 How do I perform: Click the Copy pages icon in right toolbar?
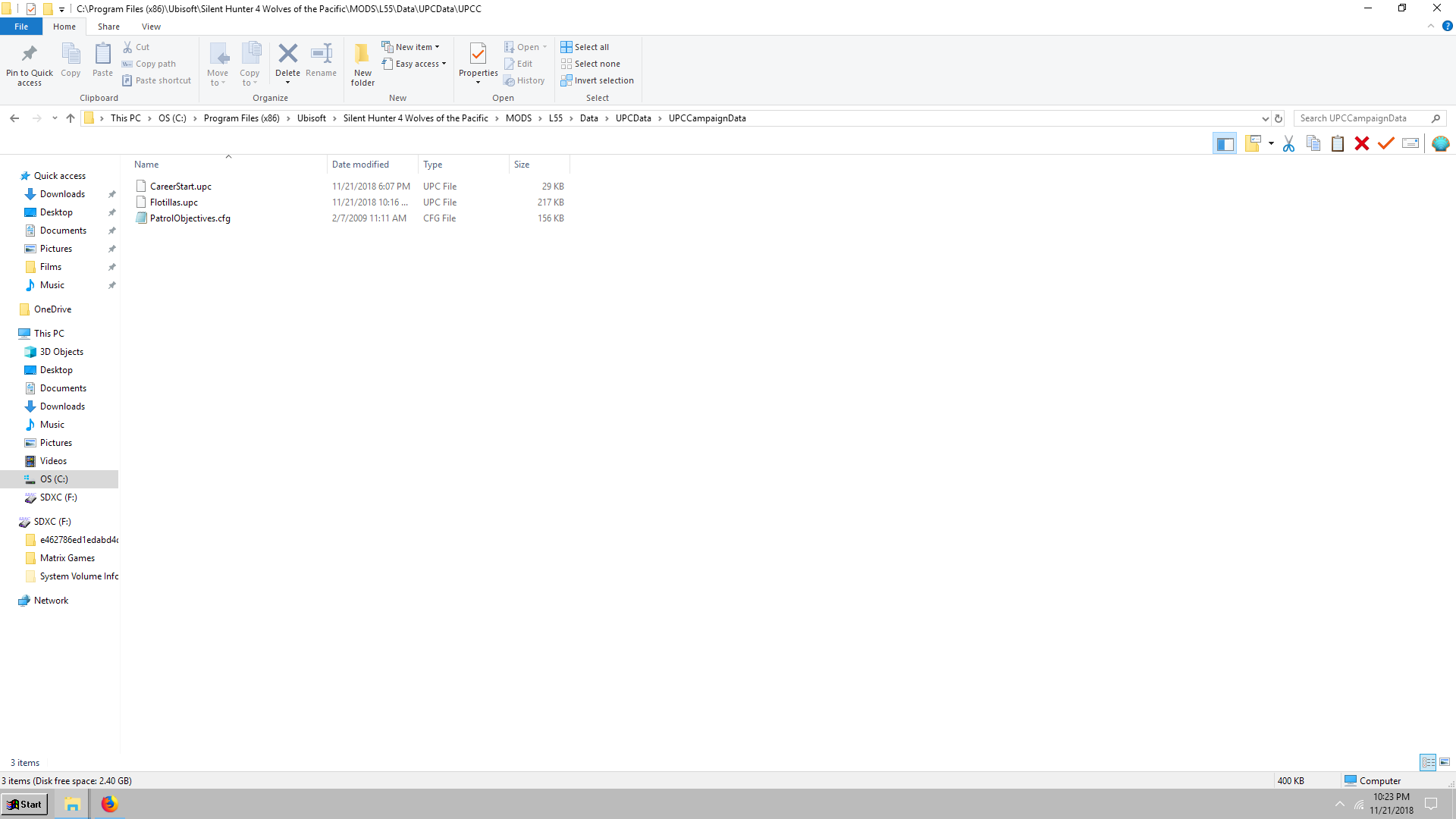coord(1313,143)
